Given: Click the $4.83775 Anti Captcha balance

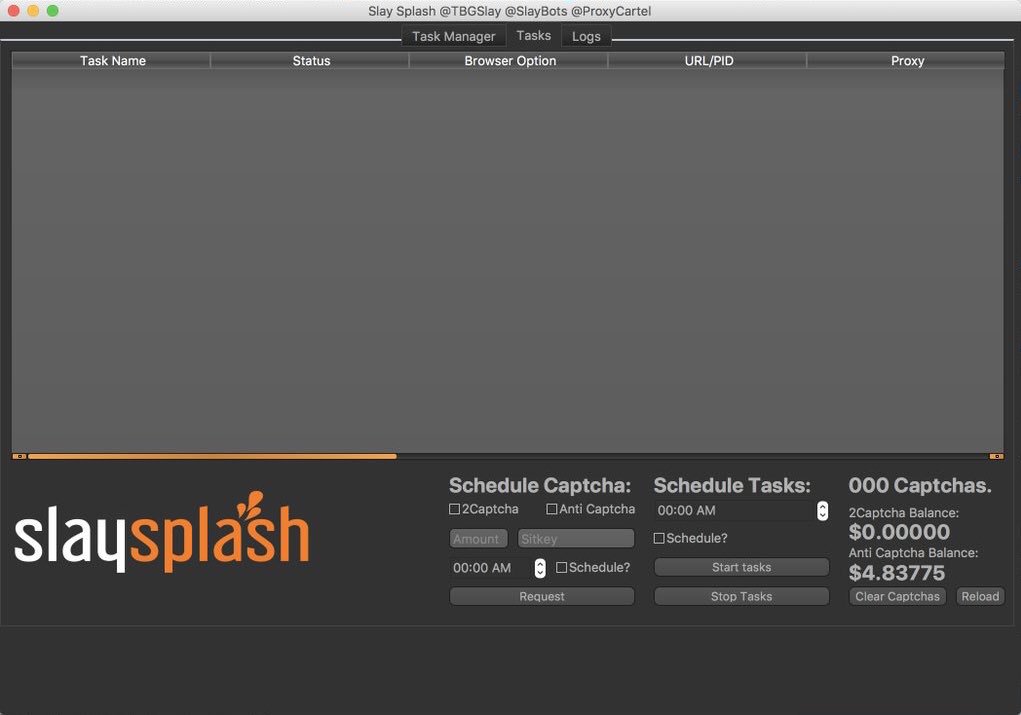Looking at the screenshot, I should click(897, 573).
